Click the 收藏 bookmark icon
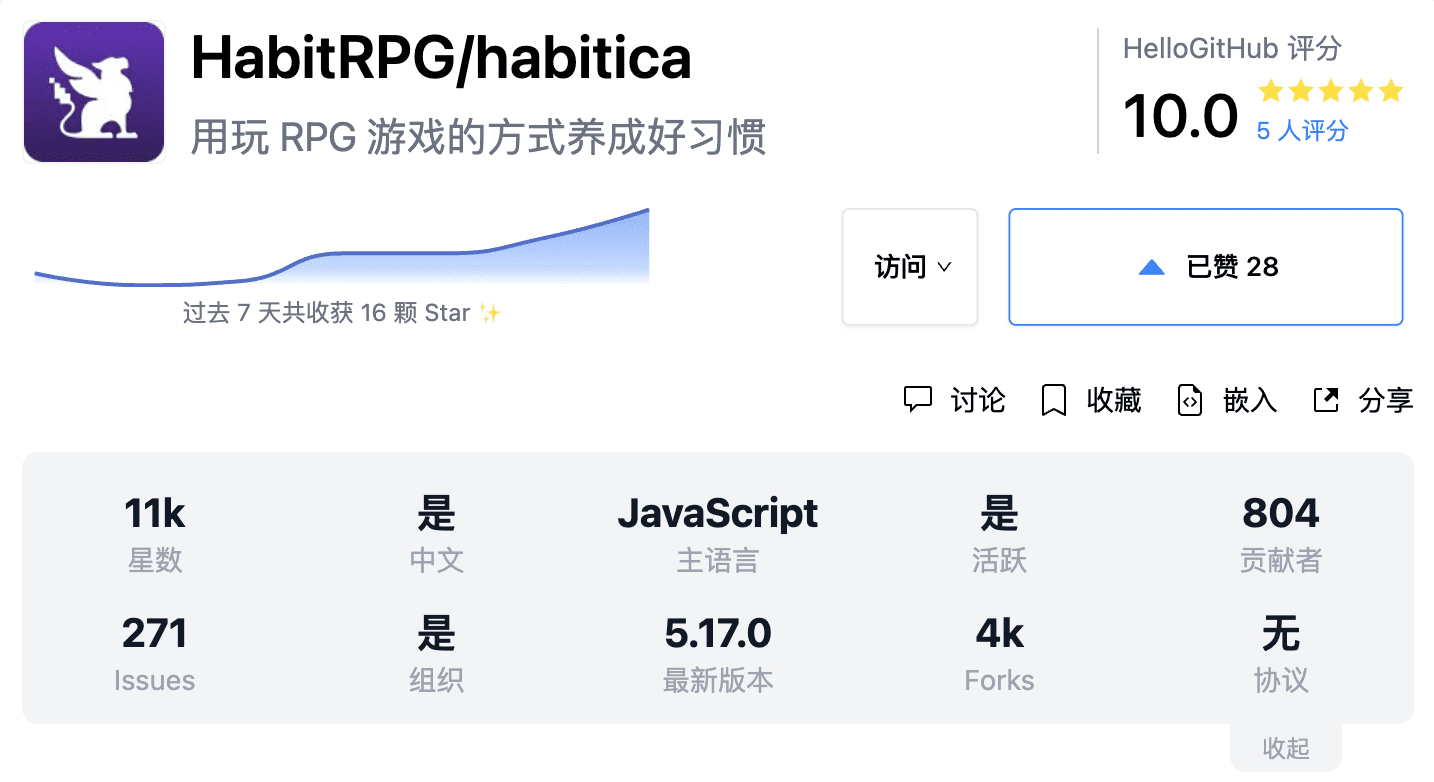 pos(1052,400)
